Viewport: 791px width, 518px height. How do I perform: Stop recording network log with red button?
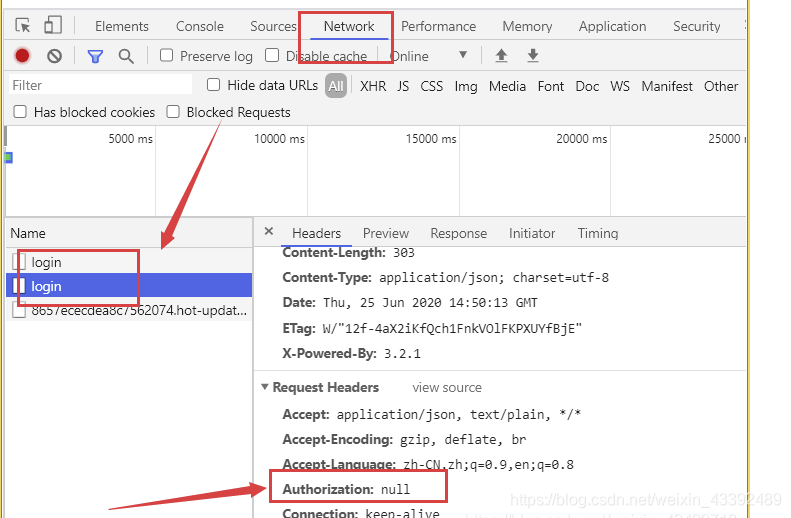coord(22,55)
